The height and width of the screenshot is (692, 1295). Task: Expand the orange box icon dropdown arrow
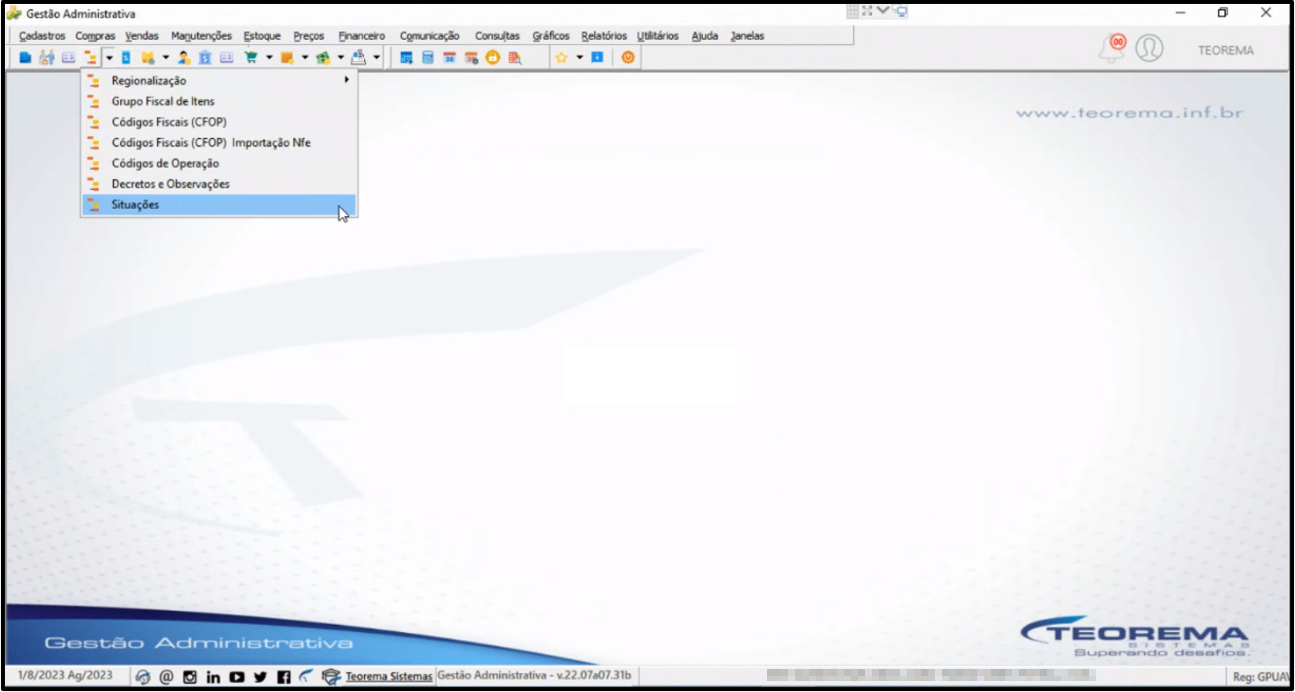pos(305,58)
